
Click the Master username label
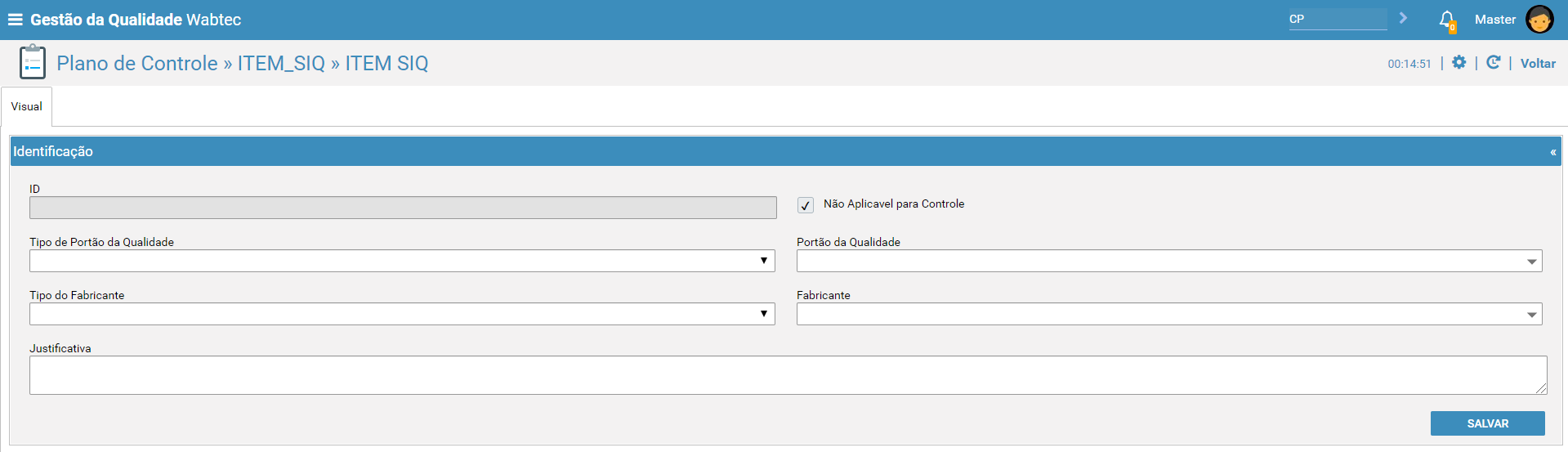(1494, 20)
